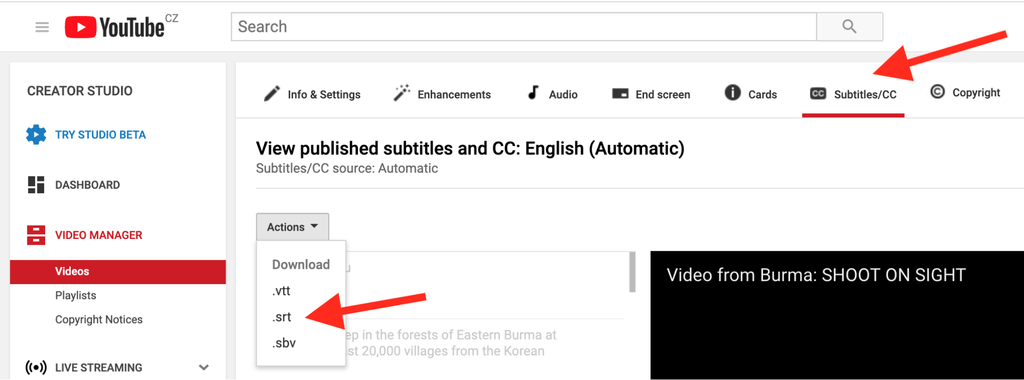Click the Info & Settings pencil icon
The width and height of the screenshot is (1024, 380).
(272, 93)
